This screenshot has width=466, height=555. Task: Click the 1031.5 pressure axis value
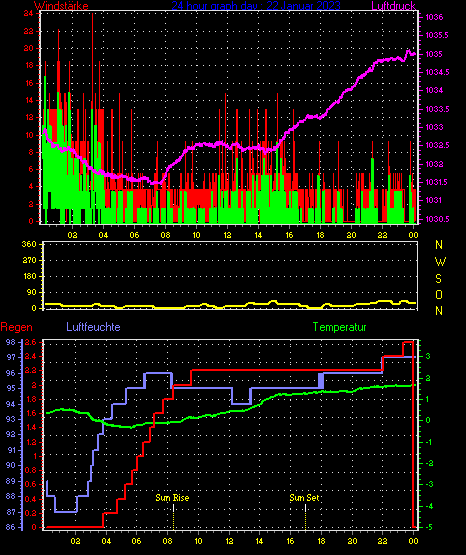(x=437, y=182)
